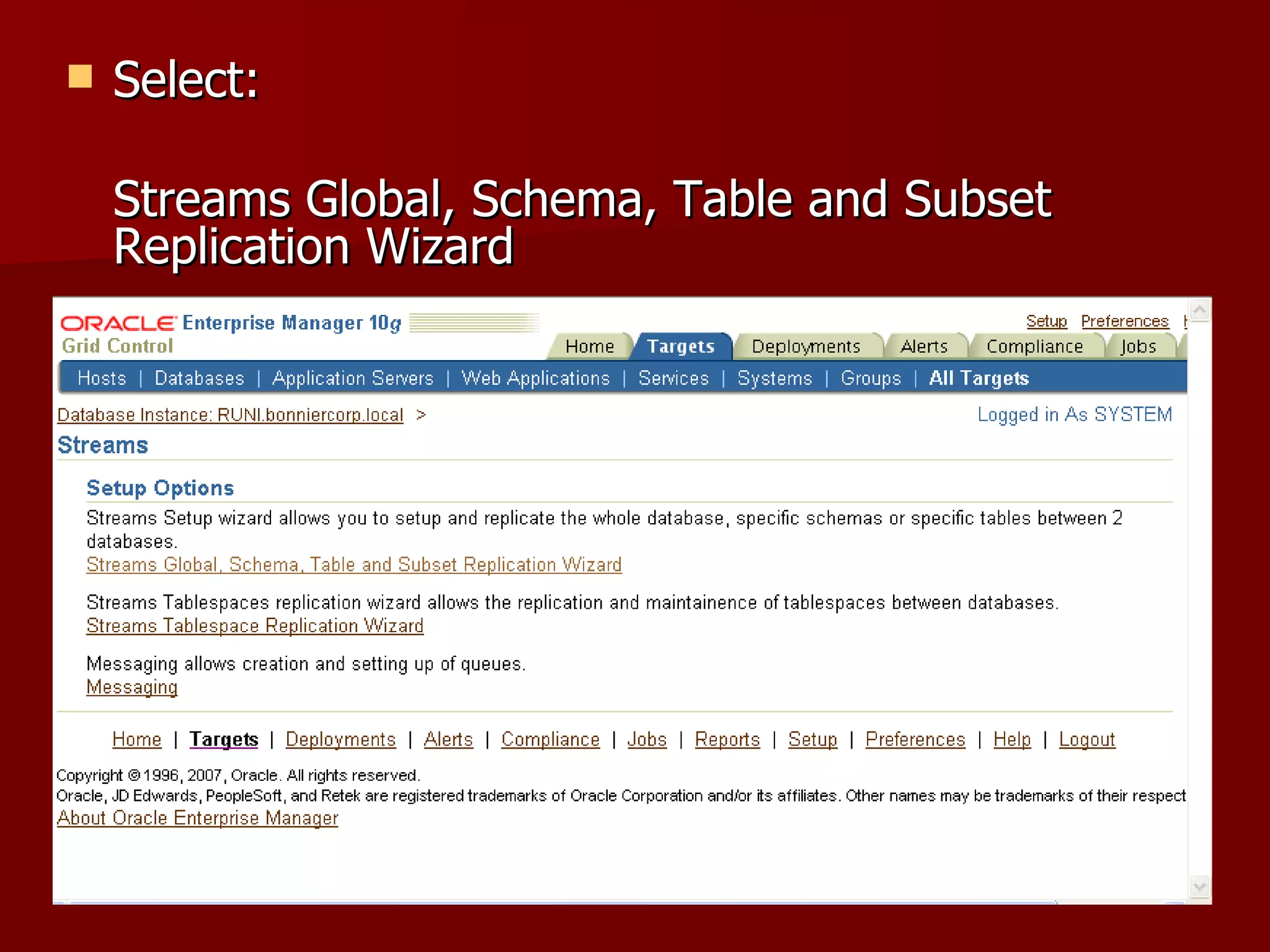Select Systems in the subnav bar

point(775,378)
